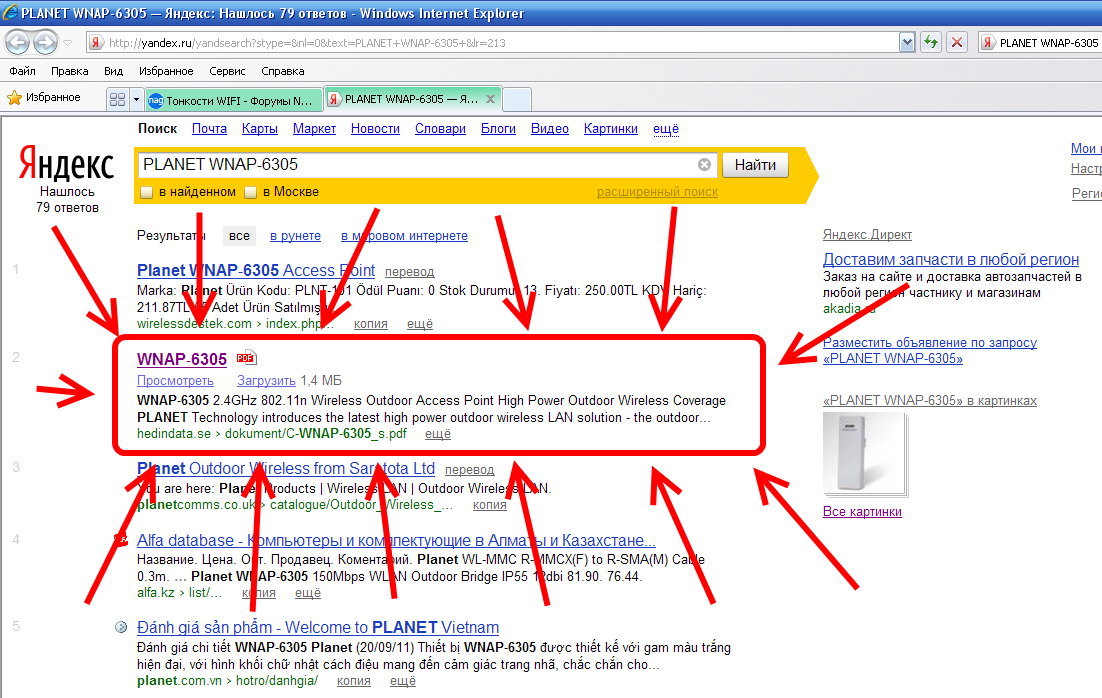Open the Маркет link
Viewport: 1102px width, 698px height.
click(314, 129)
